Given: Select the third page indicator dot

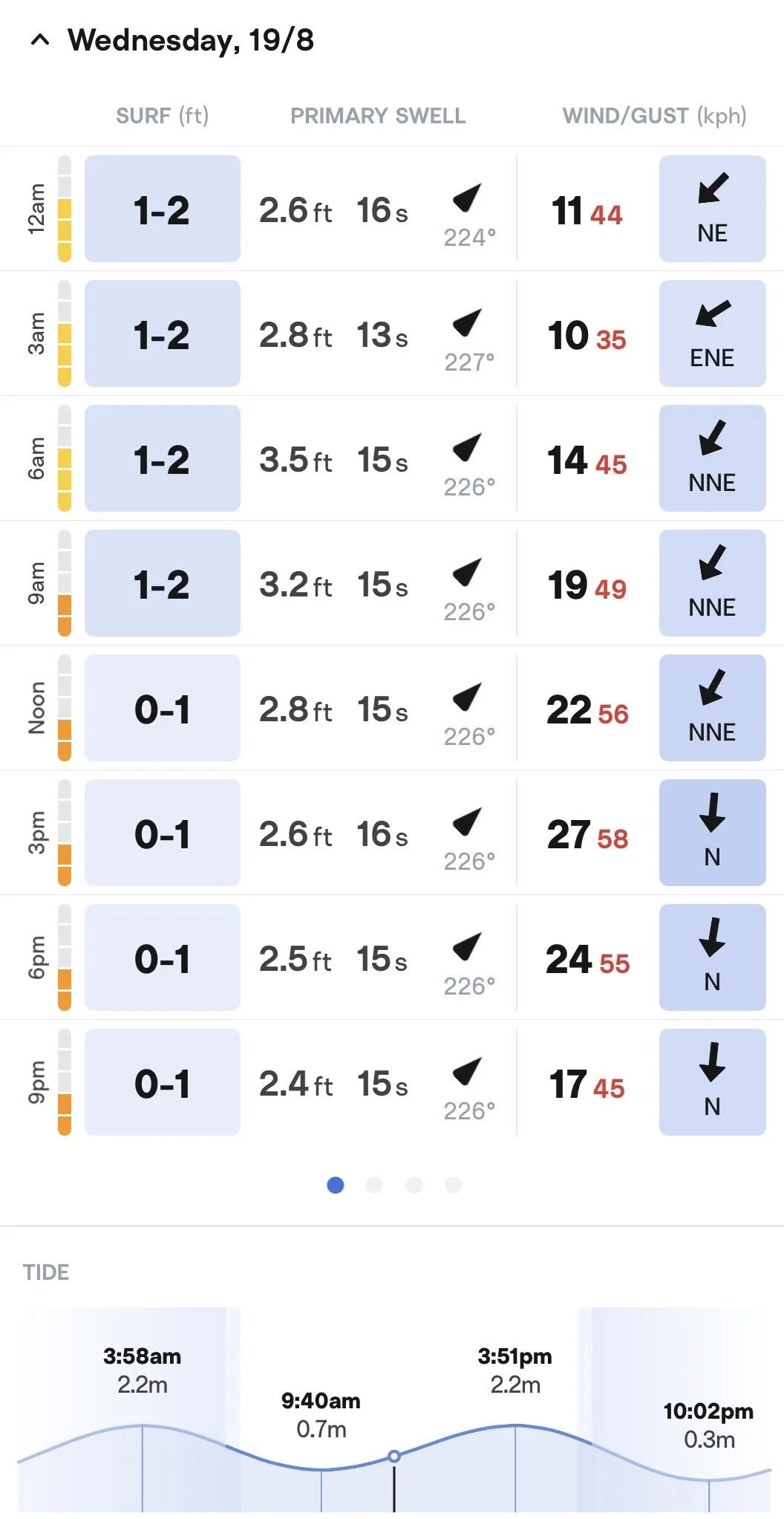Looking at the screenshot, I should (414, 1185).
